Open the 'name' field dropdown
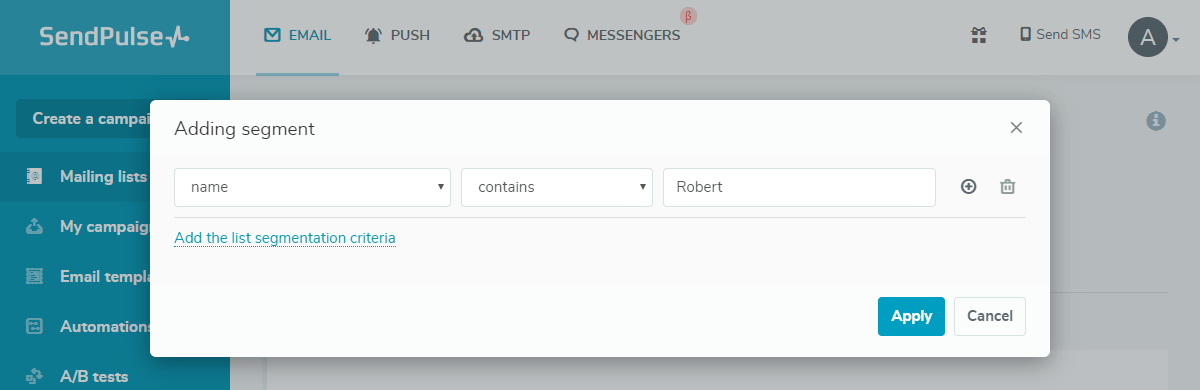The height and width of the screenshot is (390, 1200). 312,187
